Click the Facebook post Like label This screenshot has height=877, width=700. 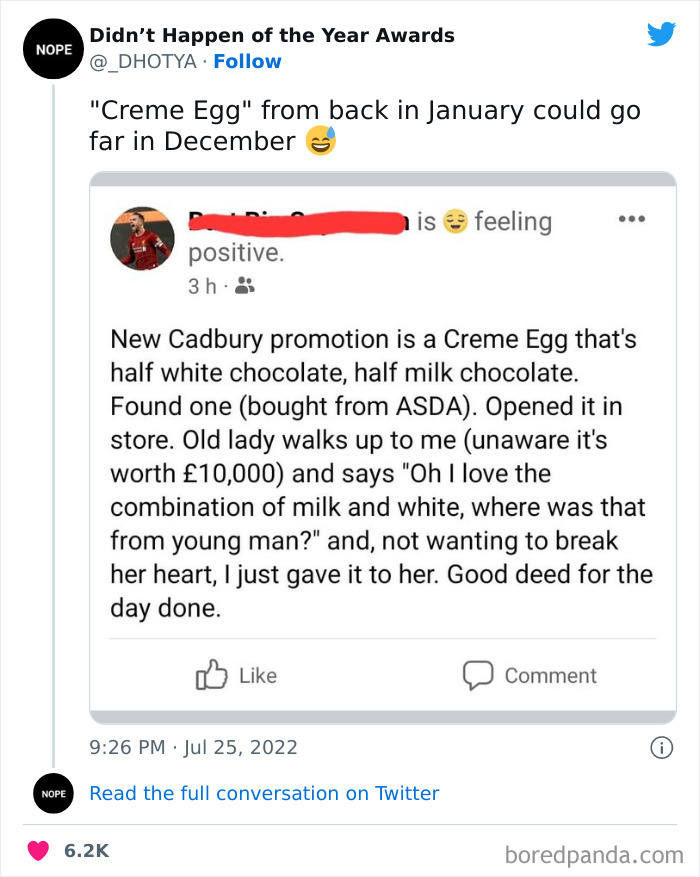[258, 676]
